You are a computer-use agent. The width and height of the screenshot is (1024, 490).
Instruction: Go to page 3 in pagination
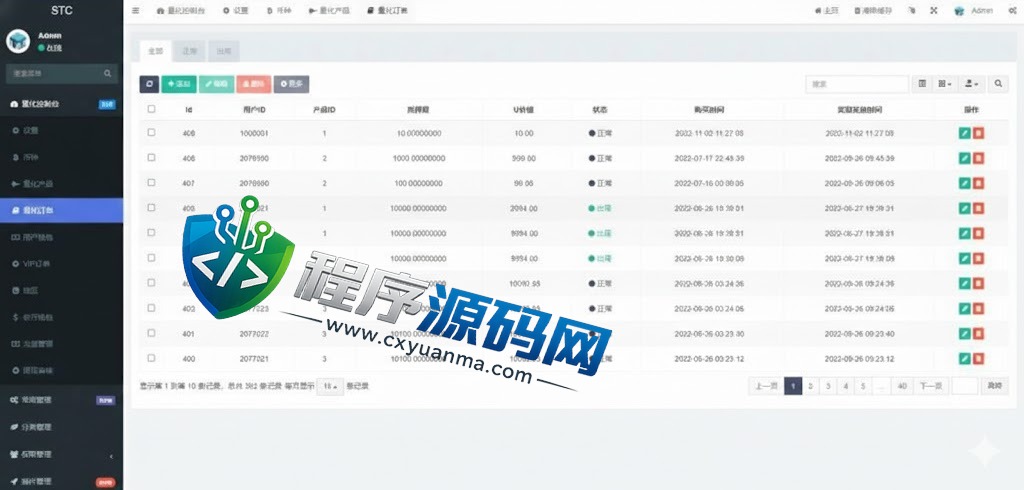[x=827, y=386]
